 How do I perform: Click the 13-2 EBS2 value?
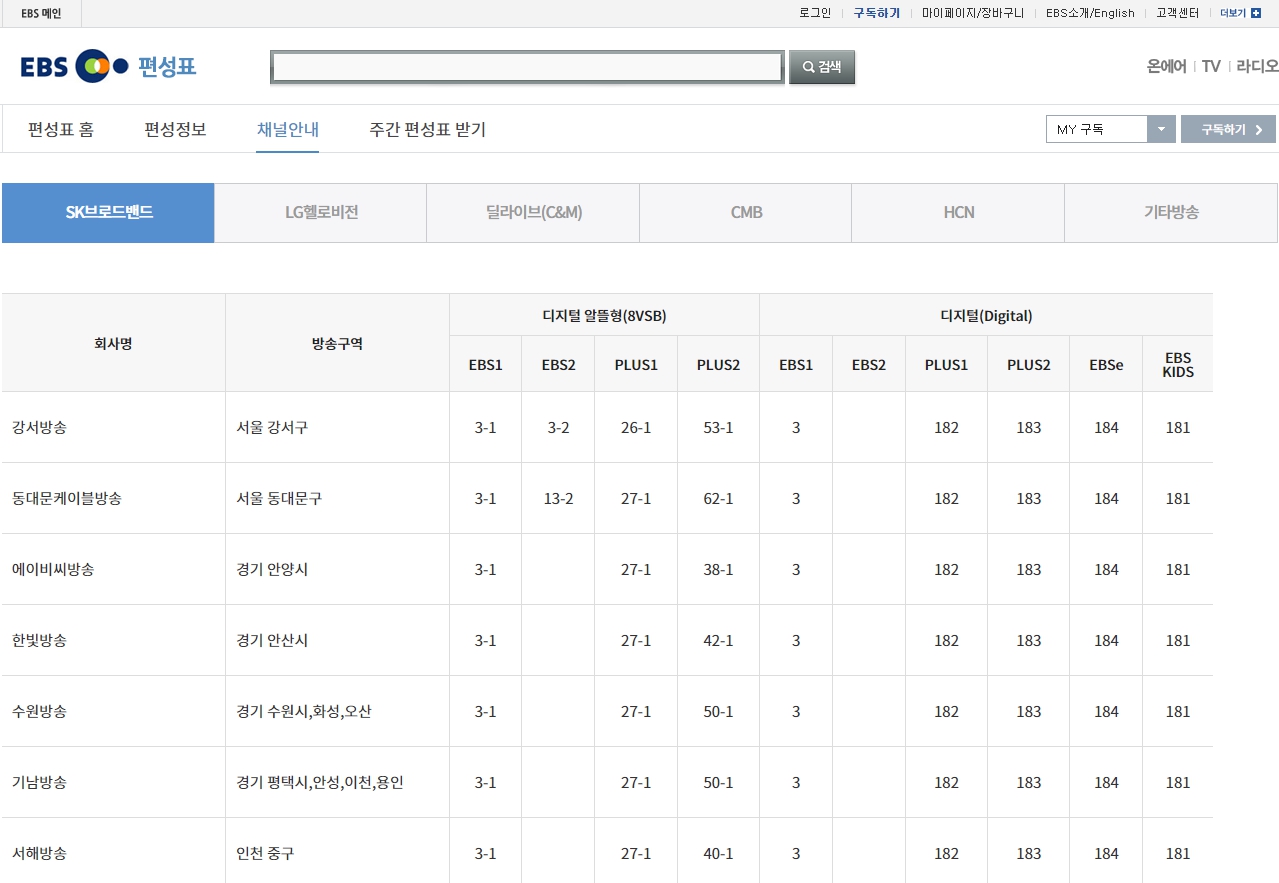558,499
